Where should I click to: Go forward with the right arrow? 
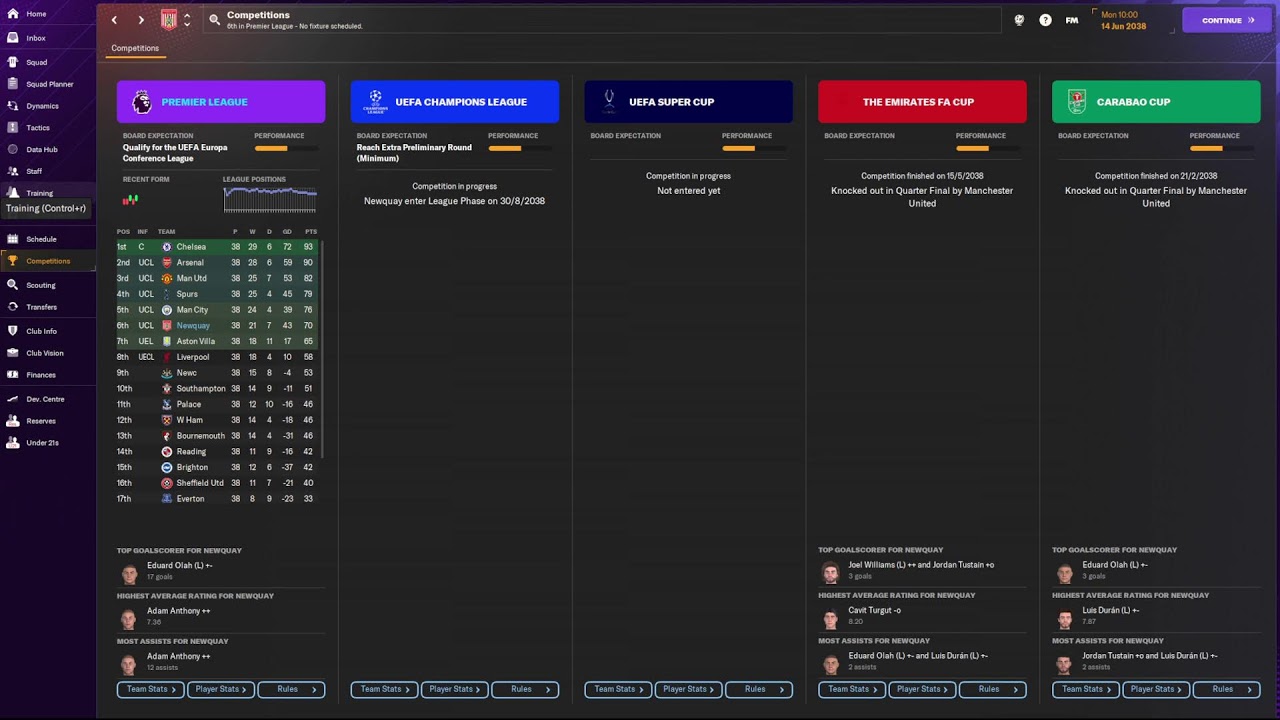click(x=141, y=20)
